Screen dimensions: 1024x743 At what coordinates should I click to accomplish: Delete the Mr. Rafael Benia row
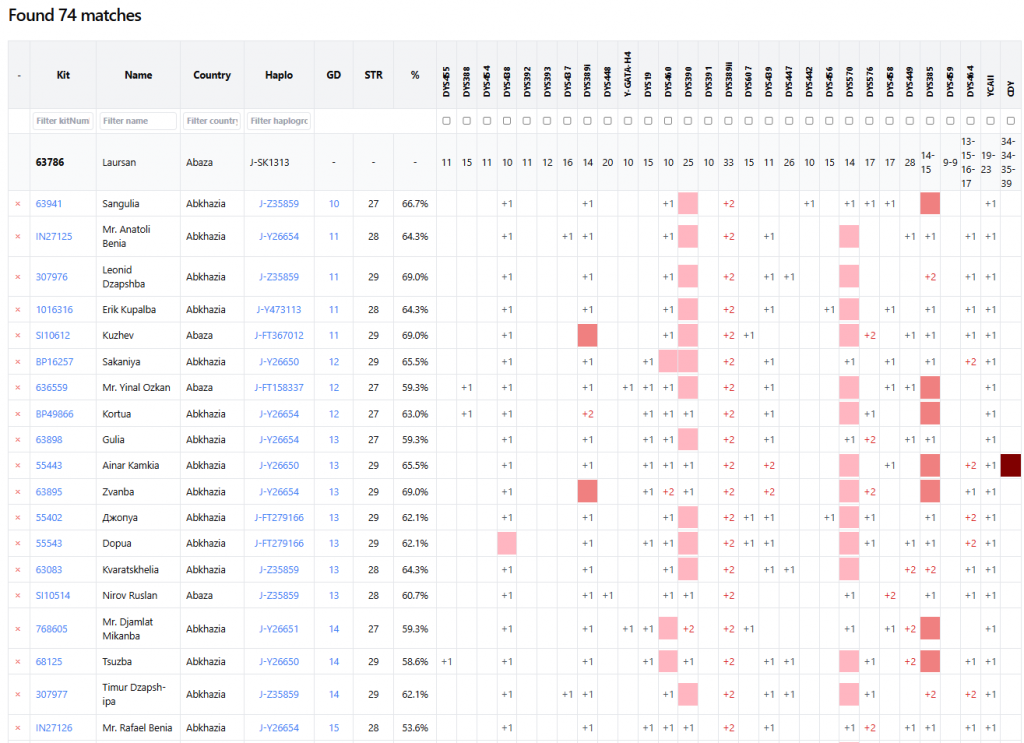tap(18, 728)
